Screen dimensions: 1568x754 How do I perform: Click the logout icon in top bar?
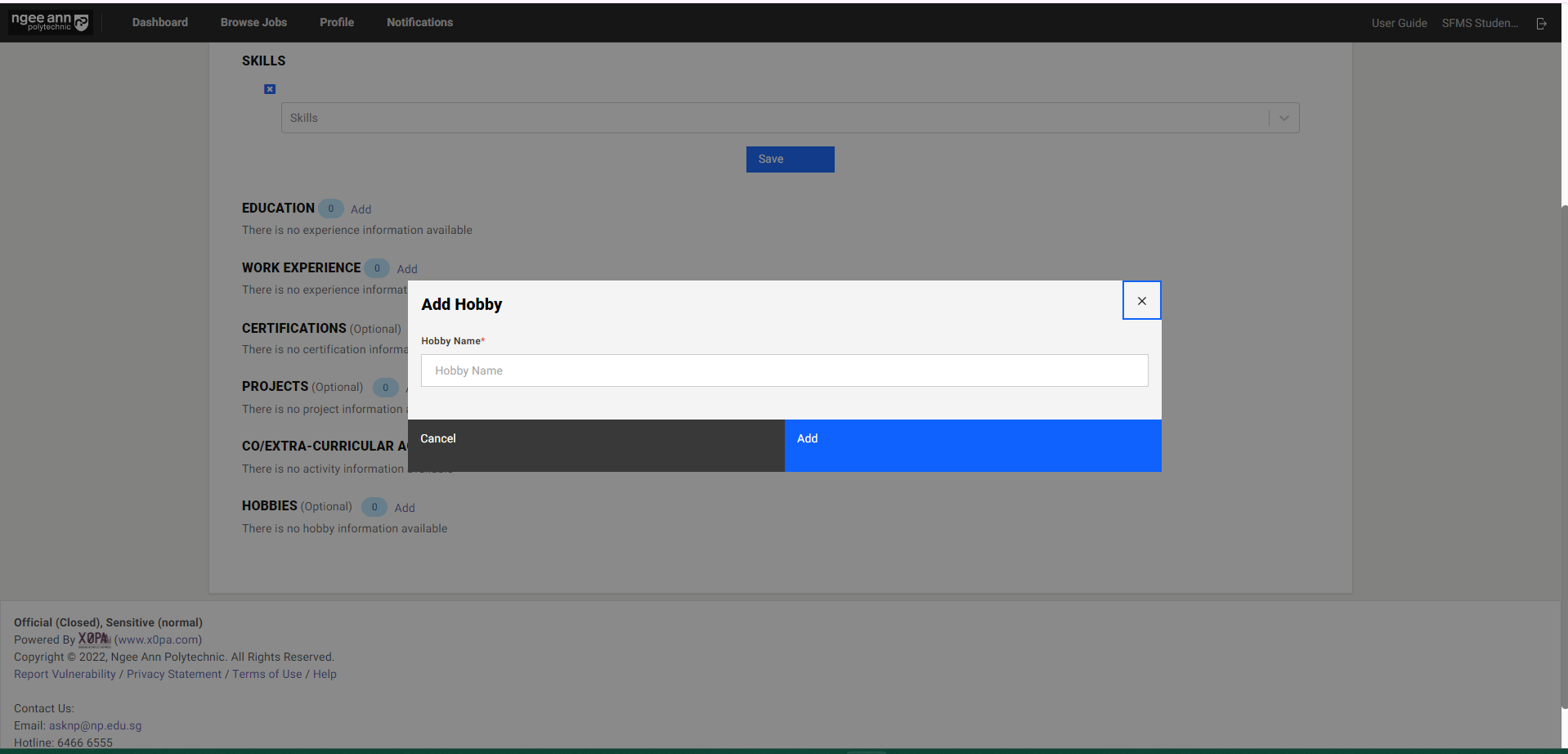[x=1541, y=24]
